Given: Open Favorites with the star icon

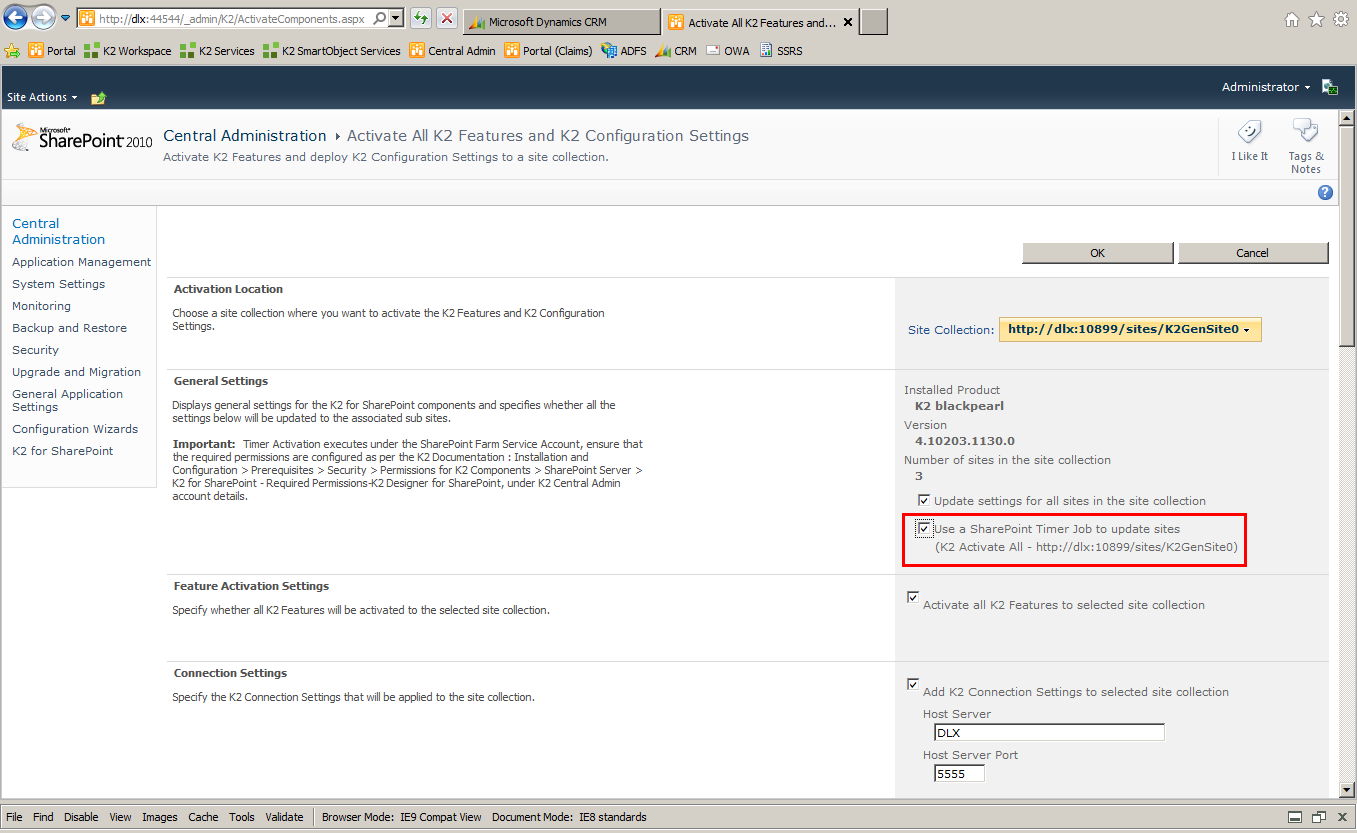Looking at the screenshot, I should click(x=1317, y=19).
